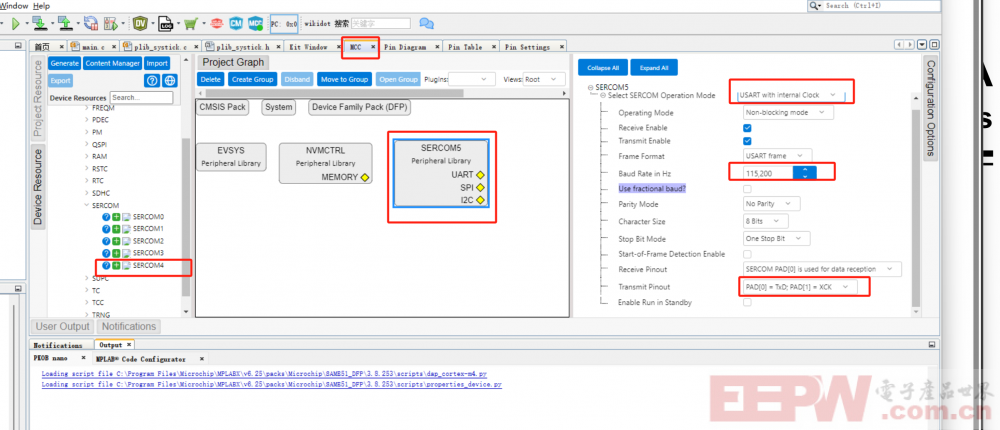Enable Use fractional baud checkbox
1000x430 pixels.
[x=747, y=189]
